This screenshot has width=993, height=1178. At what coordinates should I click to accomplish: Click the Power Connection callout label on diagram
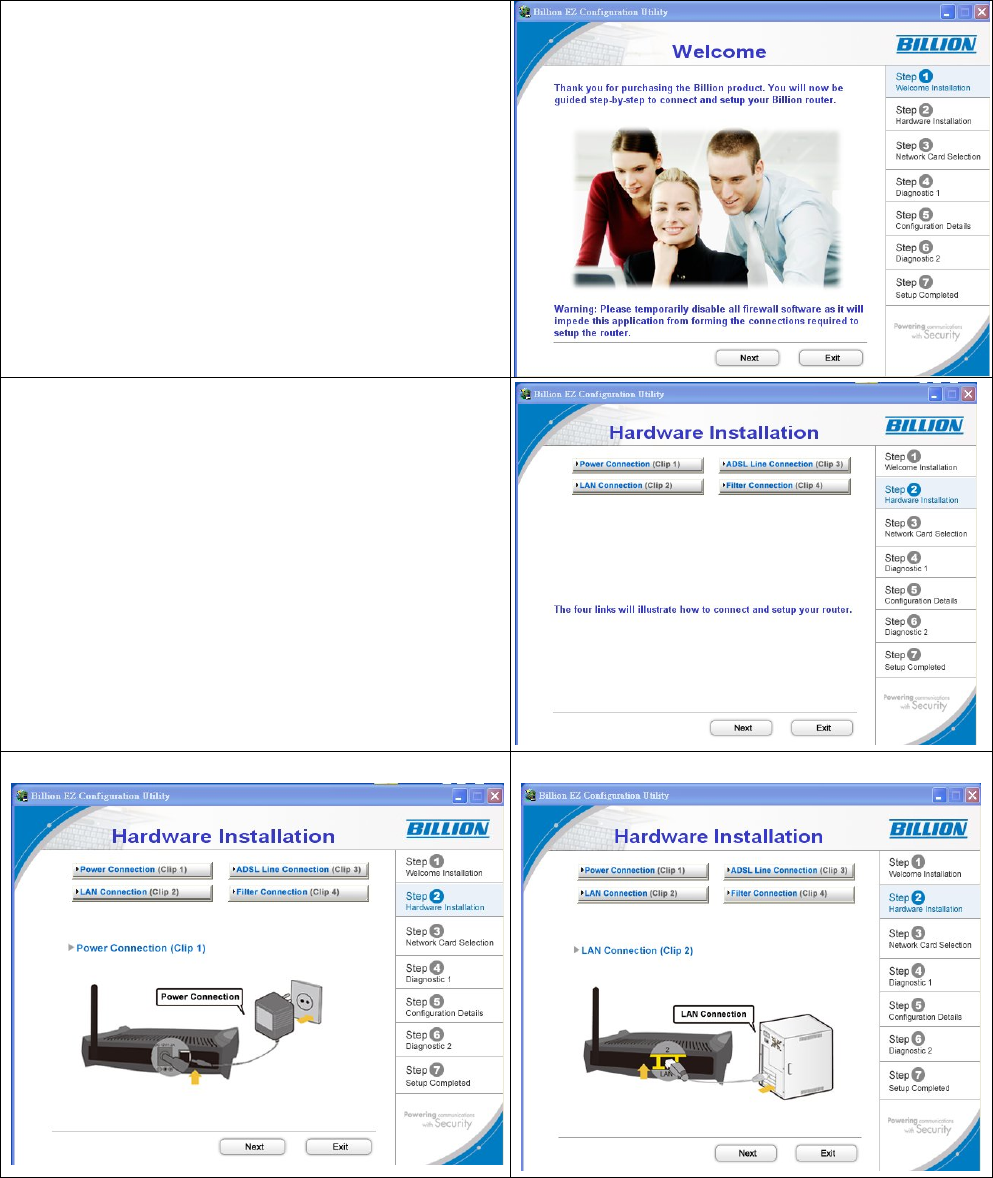200,997
